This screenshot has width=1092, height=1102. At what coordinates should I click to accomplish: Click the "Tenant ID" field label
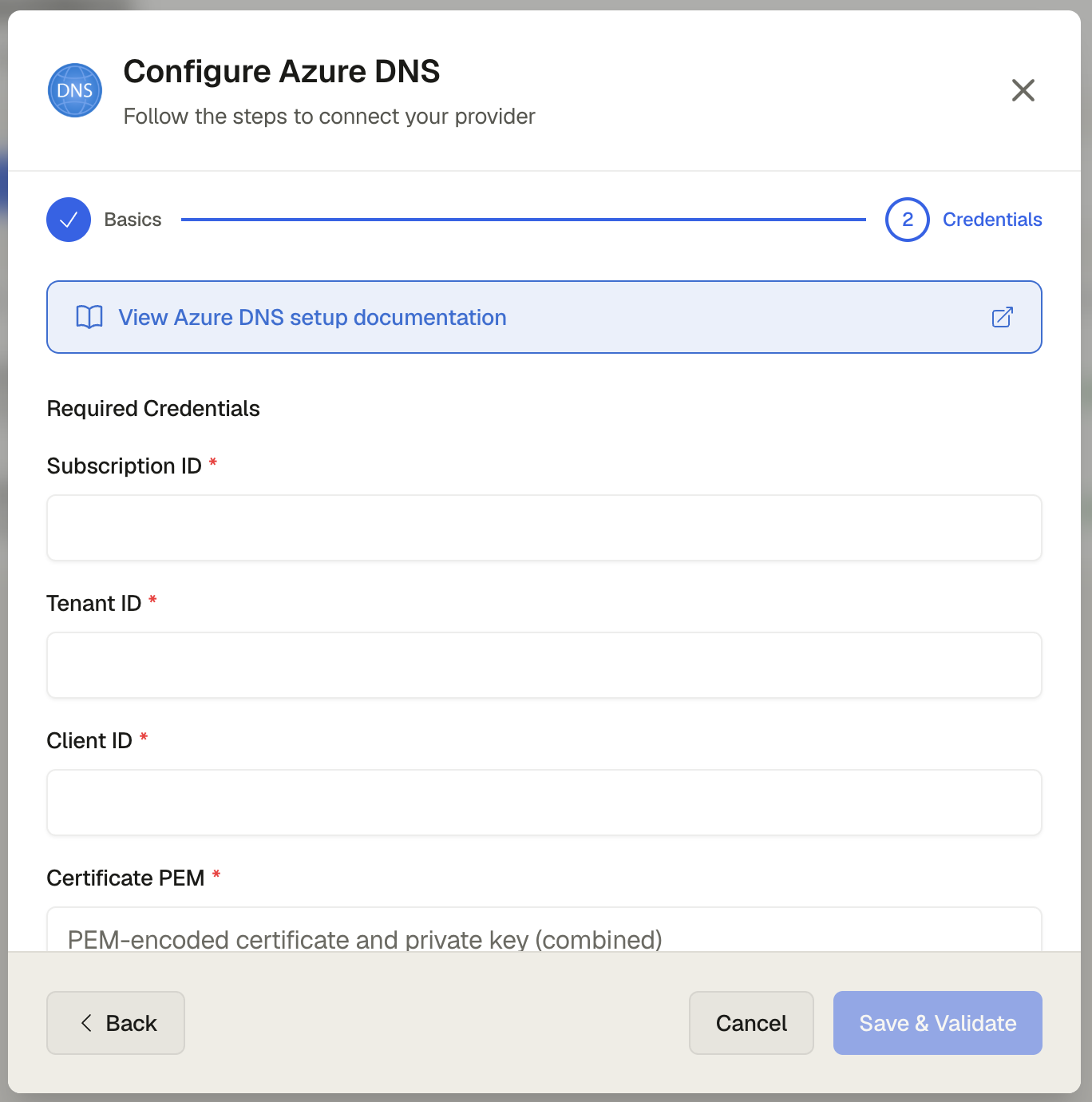point(94,604)
